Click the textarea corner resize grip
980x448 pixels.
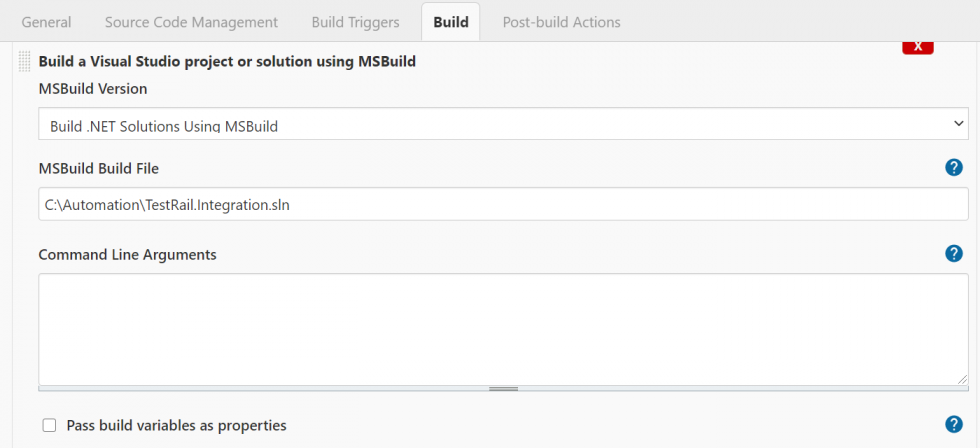(961, 378)
